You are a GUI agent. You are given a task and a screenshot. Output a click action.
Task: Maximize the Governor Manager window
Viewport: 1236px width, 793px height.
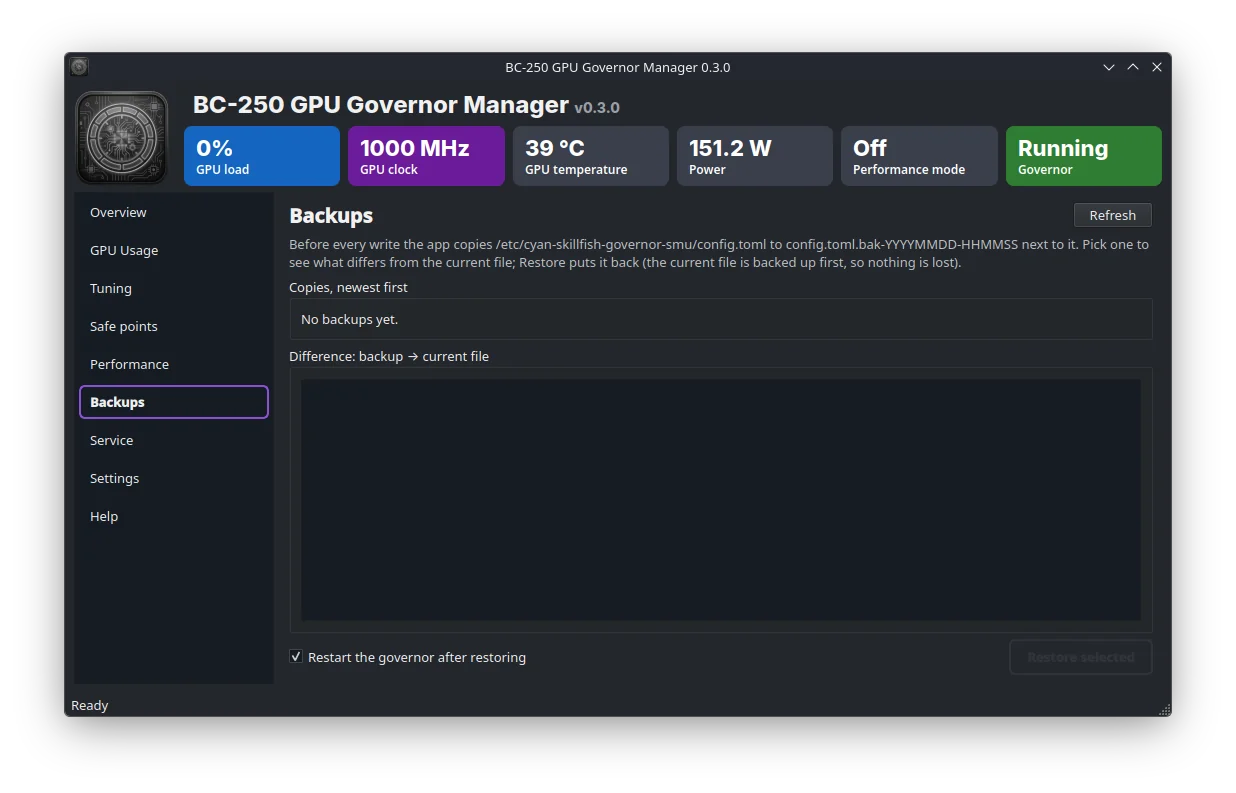click(1133, 67)
